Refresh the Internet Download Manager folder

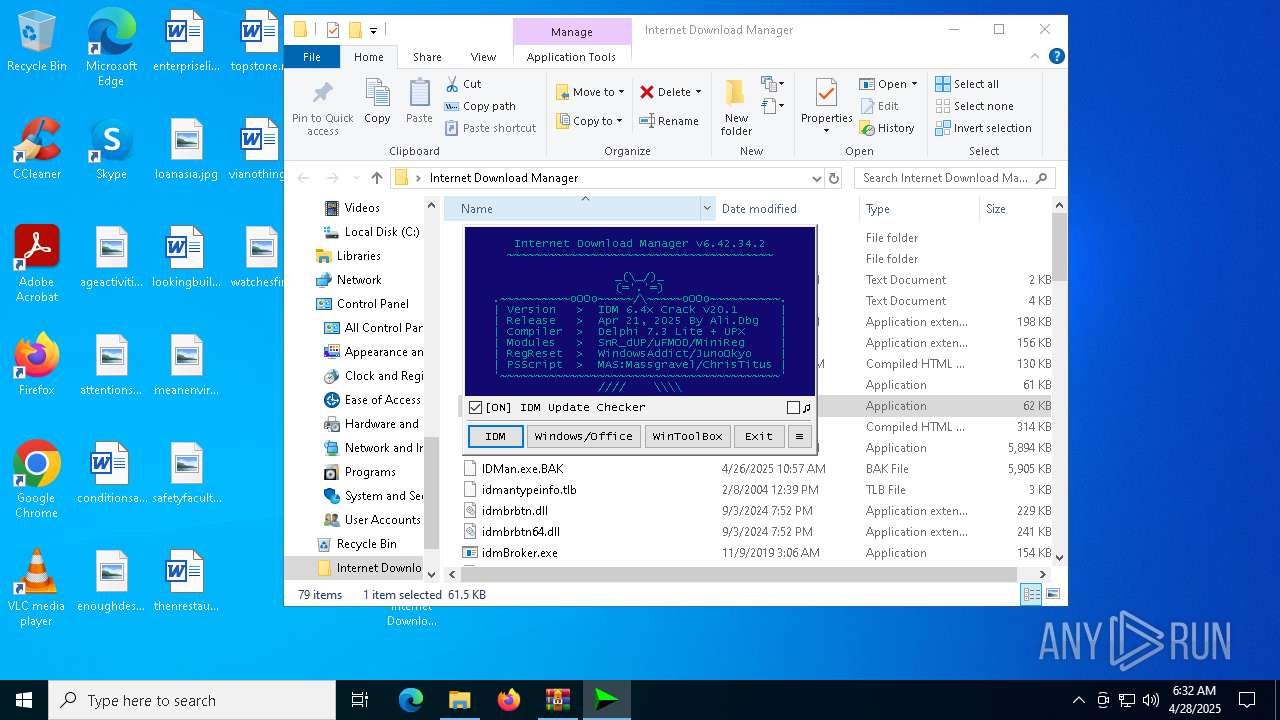[x=834, y=178]
